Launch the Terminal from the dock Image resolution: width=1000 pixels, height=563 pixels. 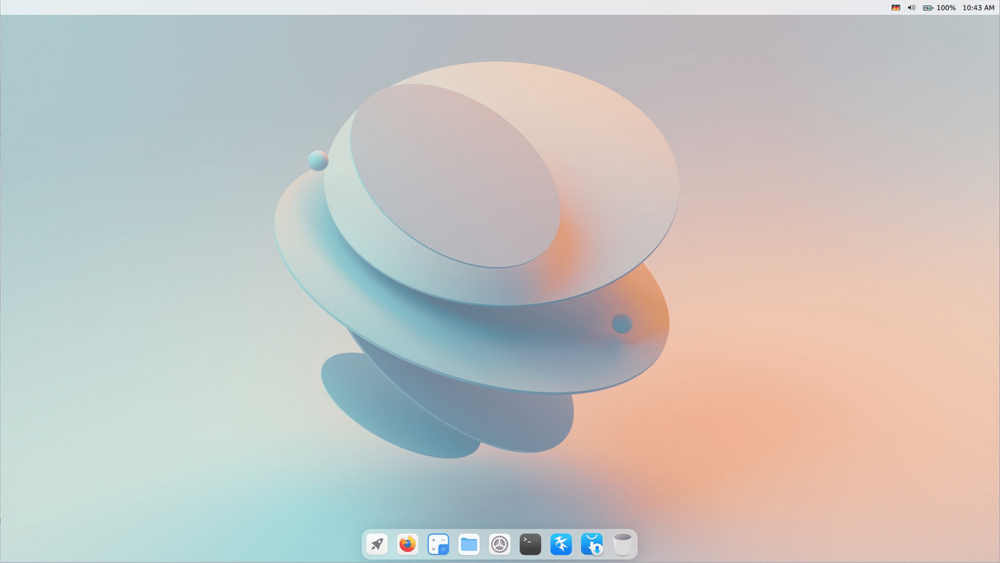[x=530, y=545]
